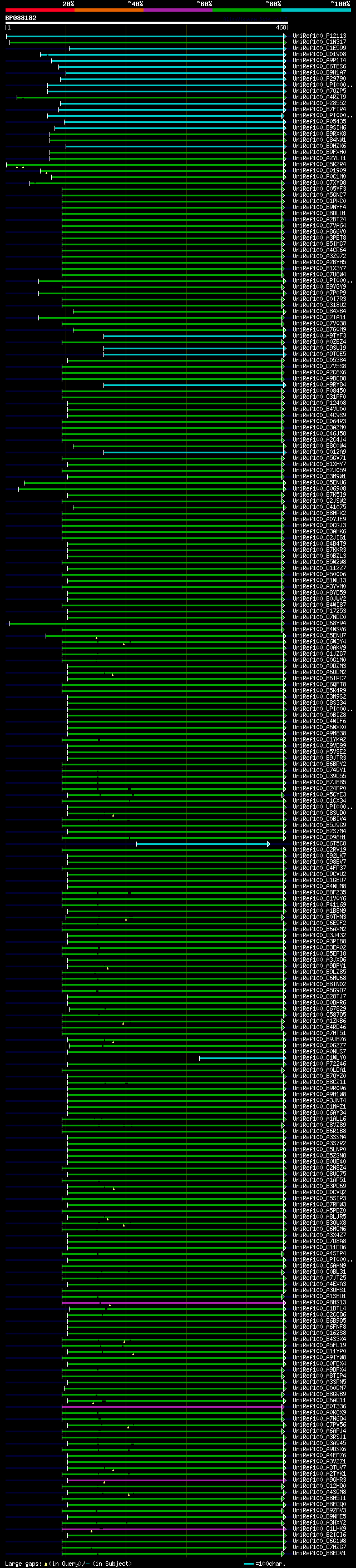Open hit UniRef100_C1E599
Screen dimensions: 356x1568
[x=319, y=48]
